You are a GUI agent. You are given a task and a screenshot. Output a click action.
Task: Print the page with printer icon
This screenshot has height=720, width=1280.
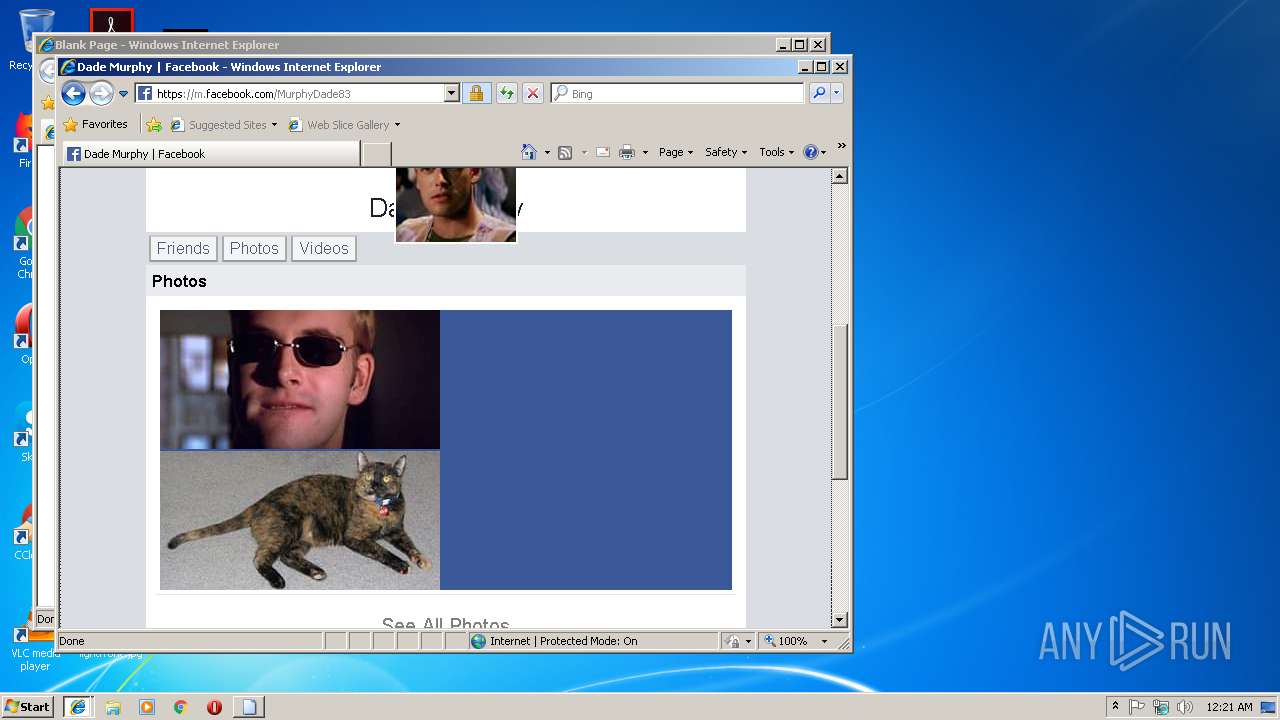click(627, 152)
